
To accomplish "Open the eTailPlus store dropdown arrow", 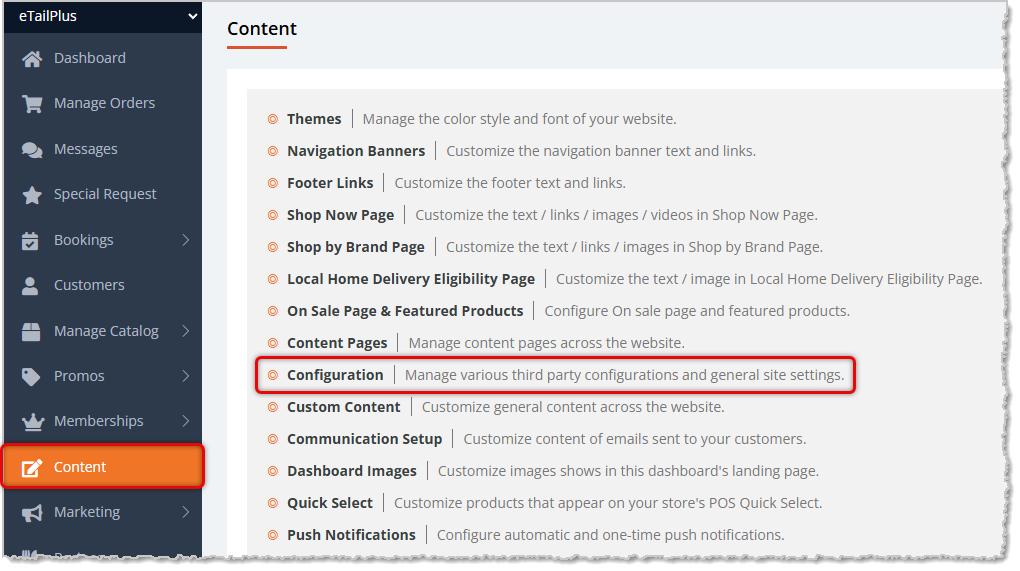I will (193, 16).
